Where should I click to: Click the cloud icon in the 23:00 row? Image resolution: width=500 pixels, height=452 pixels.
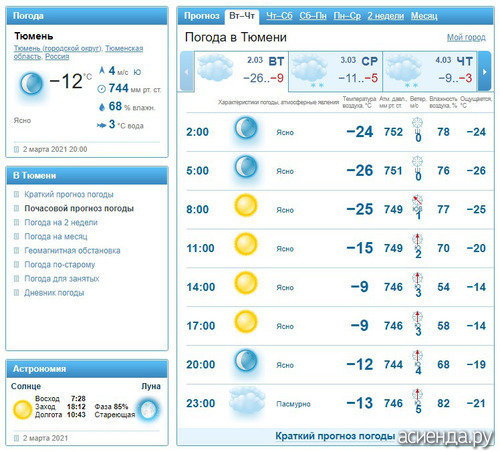tap(247, 399)
